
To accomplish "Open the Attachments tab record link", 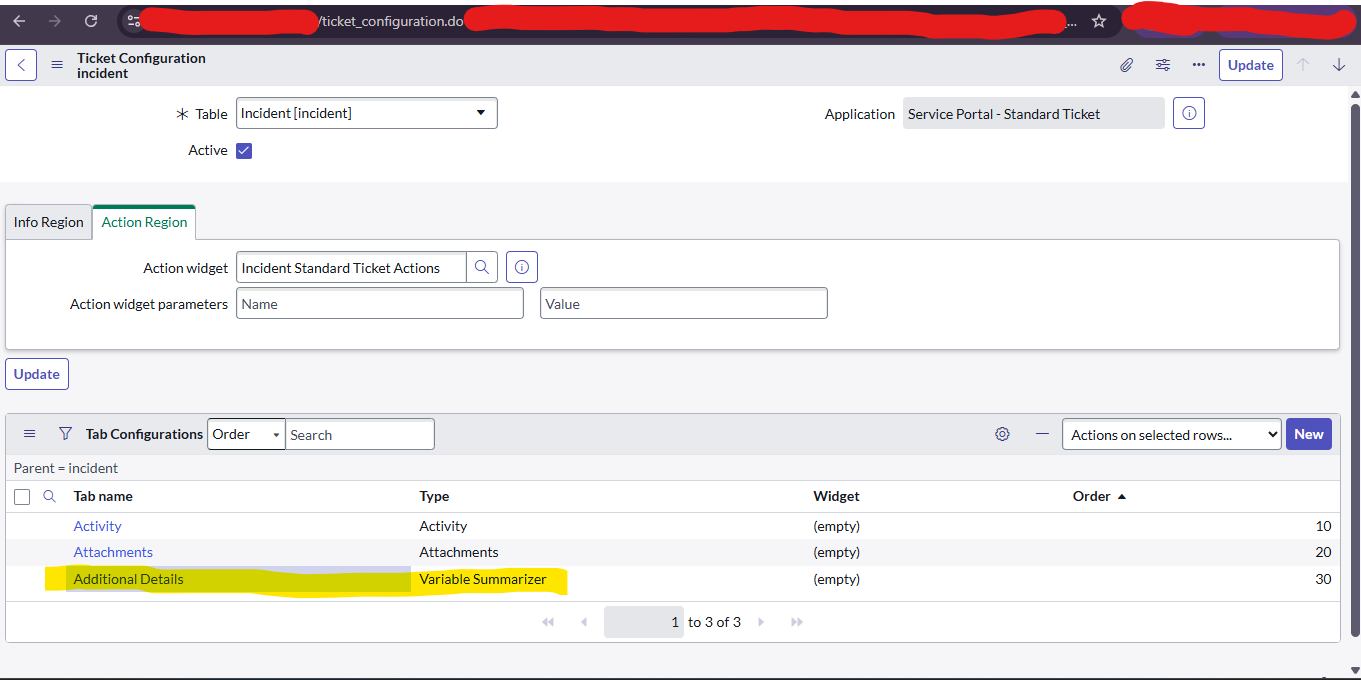I will click(x=113, y=552).
